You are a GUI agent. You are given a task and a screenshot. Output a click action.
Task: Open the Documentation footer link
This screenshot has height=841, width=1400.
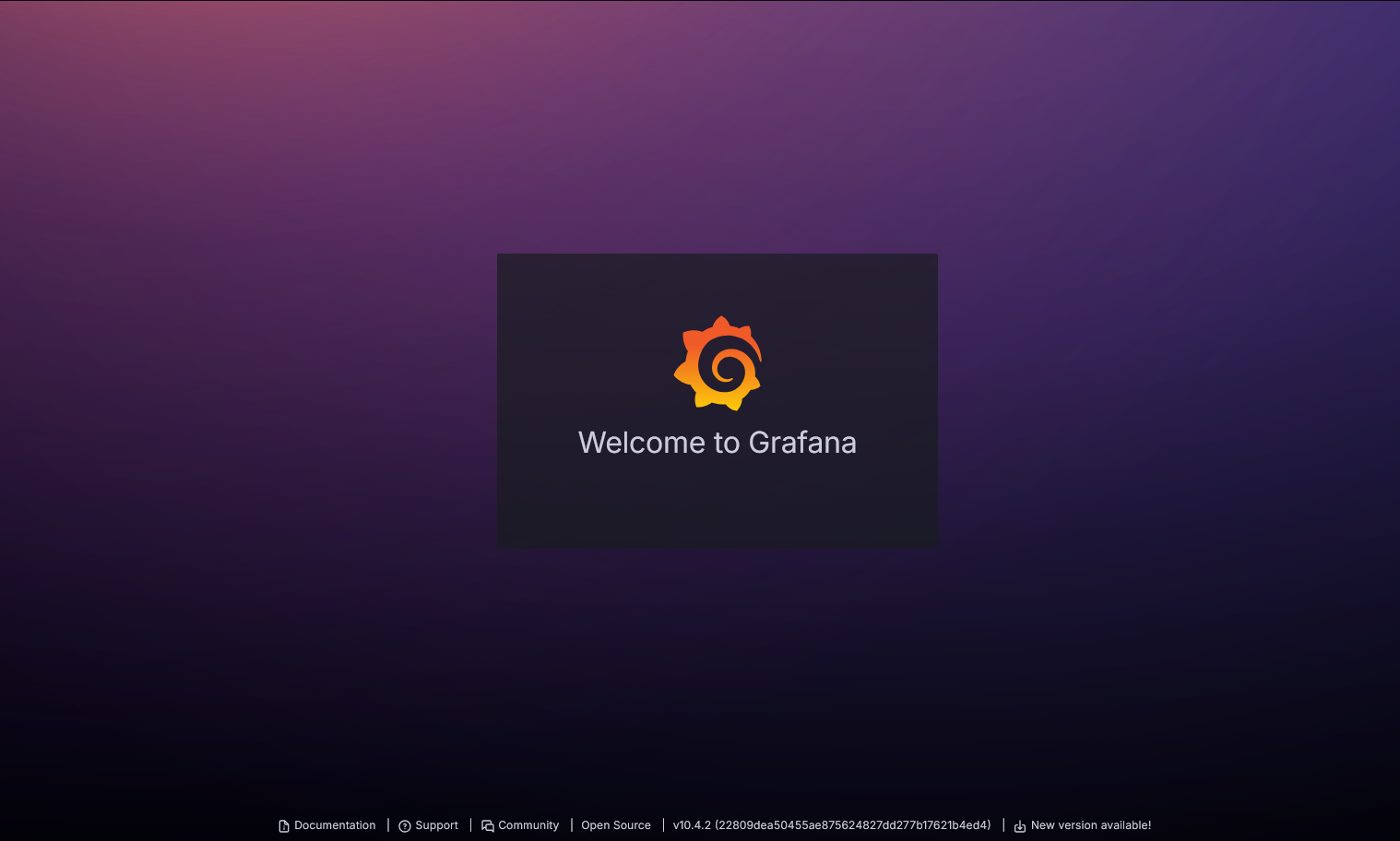(335, 825)
